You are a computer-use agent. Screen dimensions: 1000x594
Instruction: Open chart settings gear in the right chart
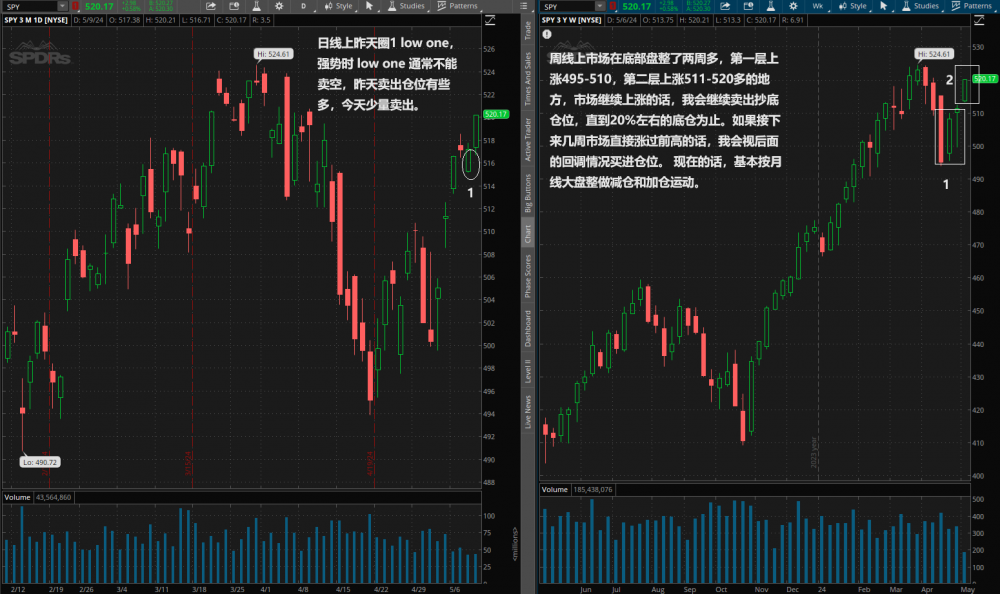[793, 6]
